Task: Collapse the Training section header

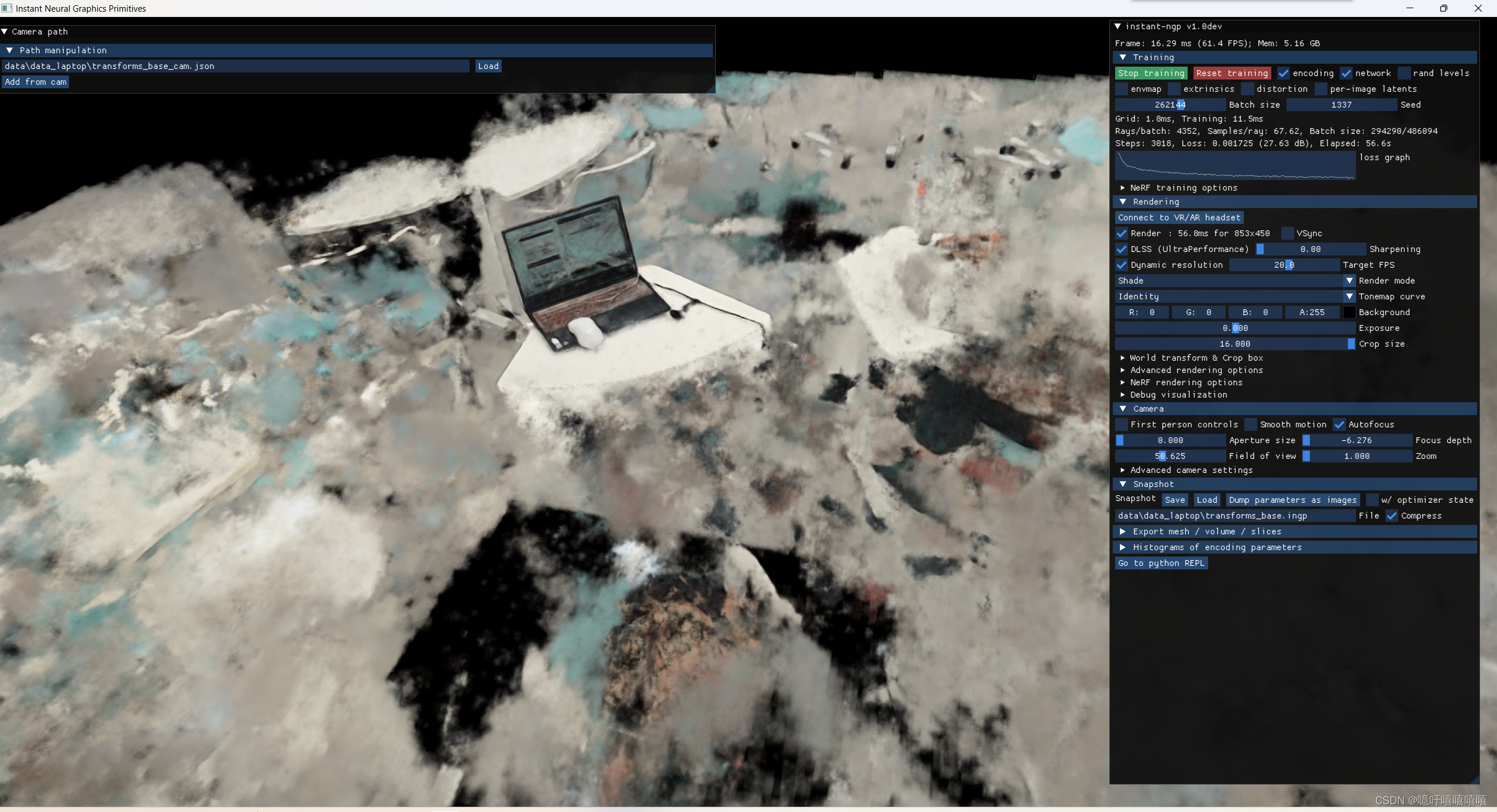Action: [1123, 57]
